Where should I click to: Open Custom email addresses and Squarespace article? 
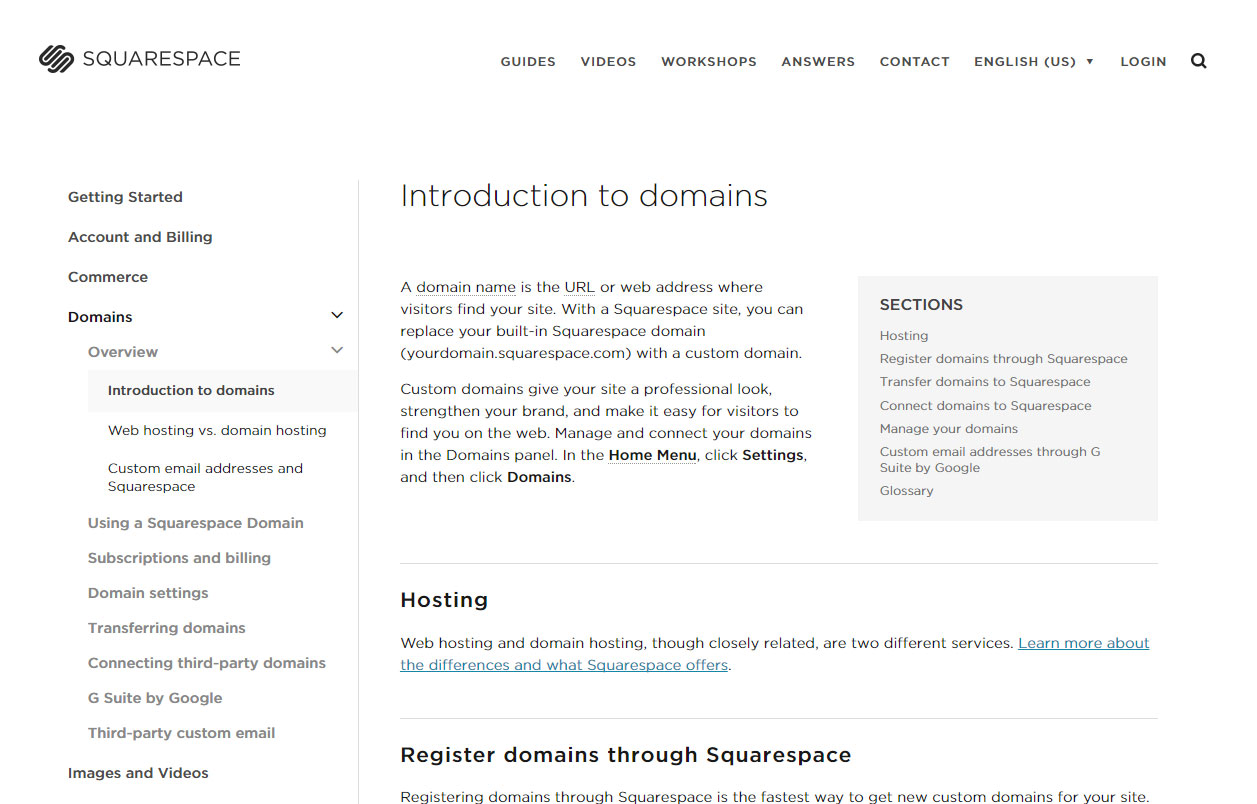(205, 477)
